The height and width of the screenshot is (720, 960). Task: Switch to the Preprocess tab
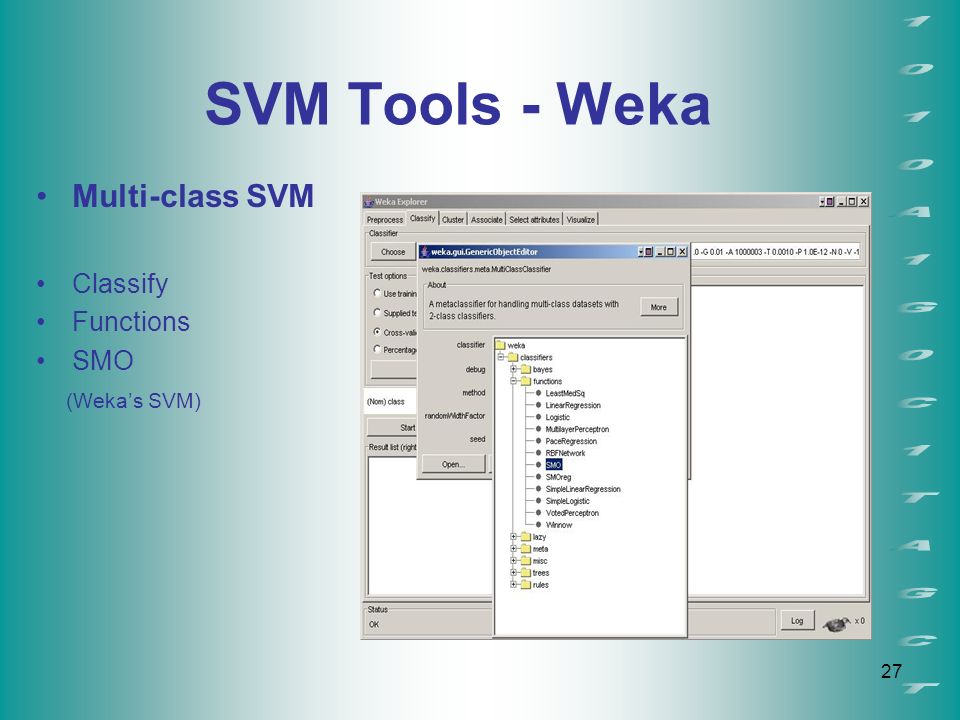385,219
